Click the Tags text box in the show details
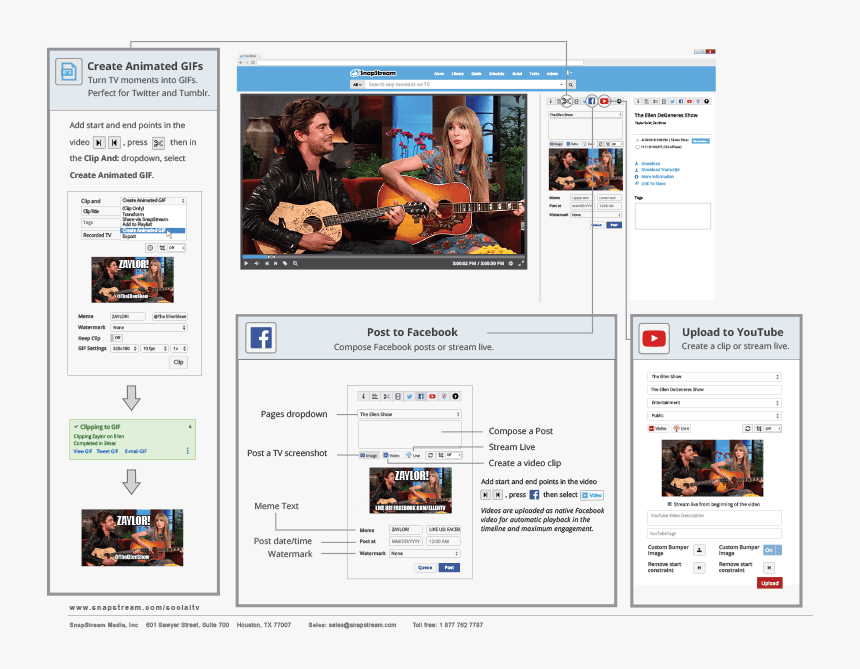 (672, 216)
